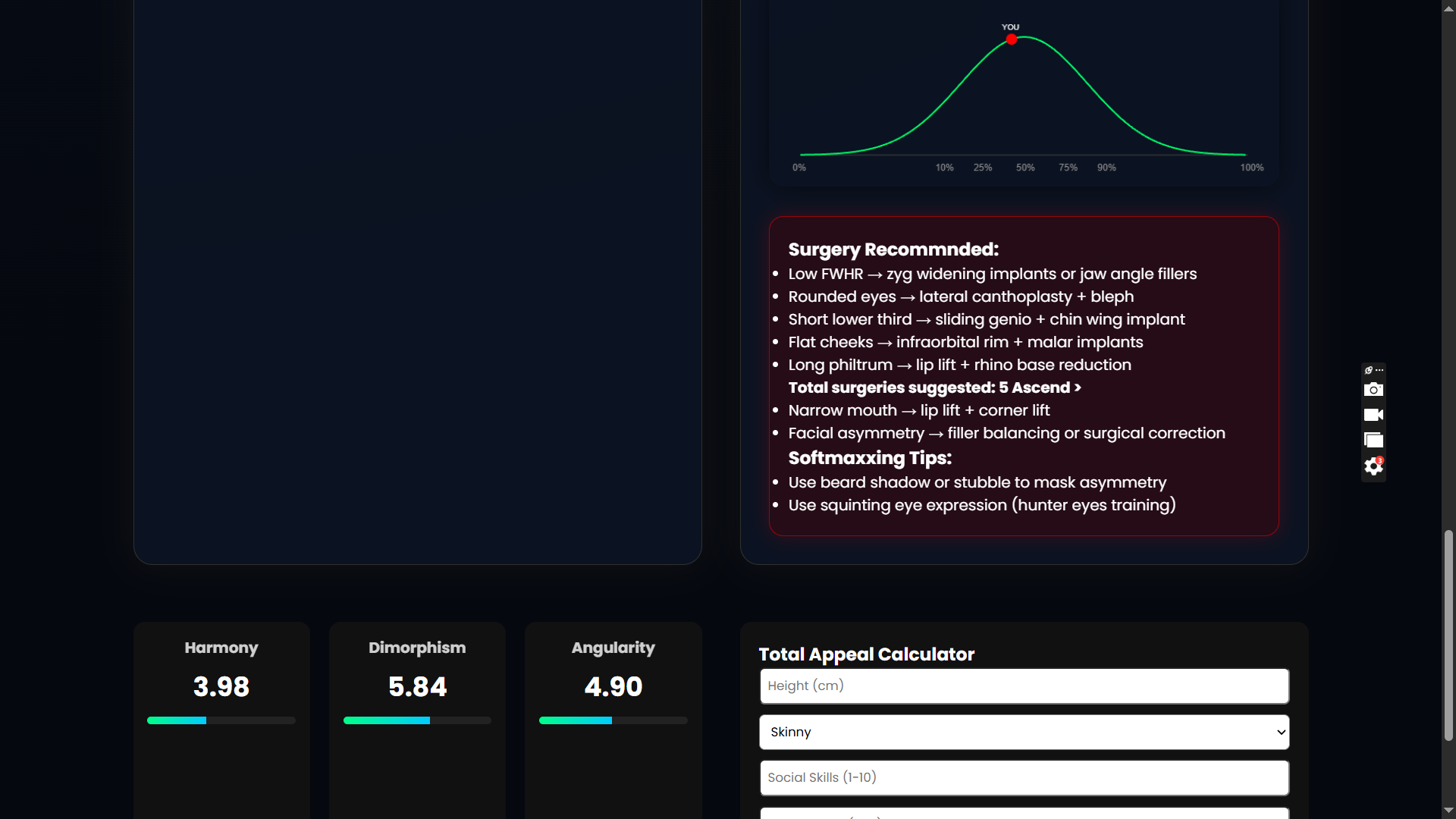Click the Social Skills input field
The height and width of the screenshot is (819, 1456).
[1024, 777]
